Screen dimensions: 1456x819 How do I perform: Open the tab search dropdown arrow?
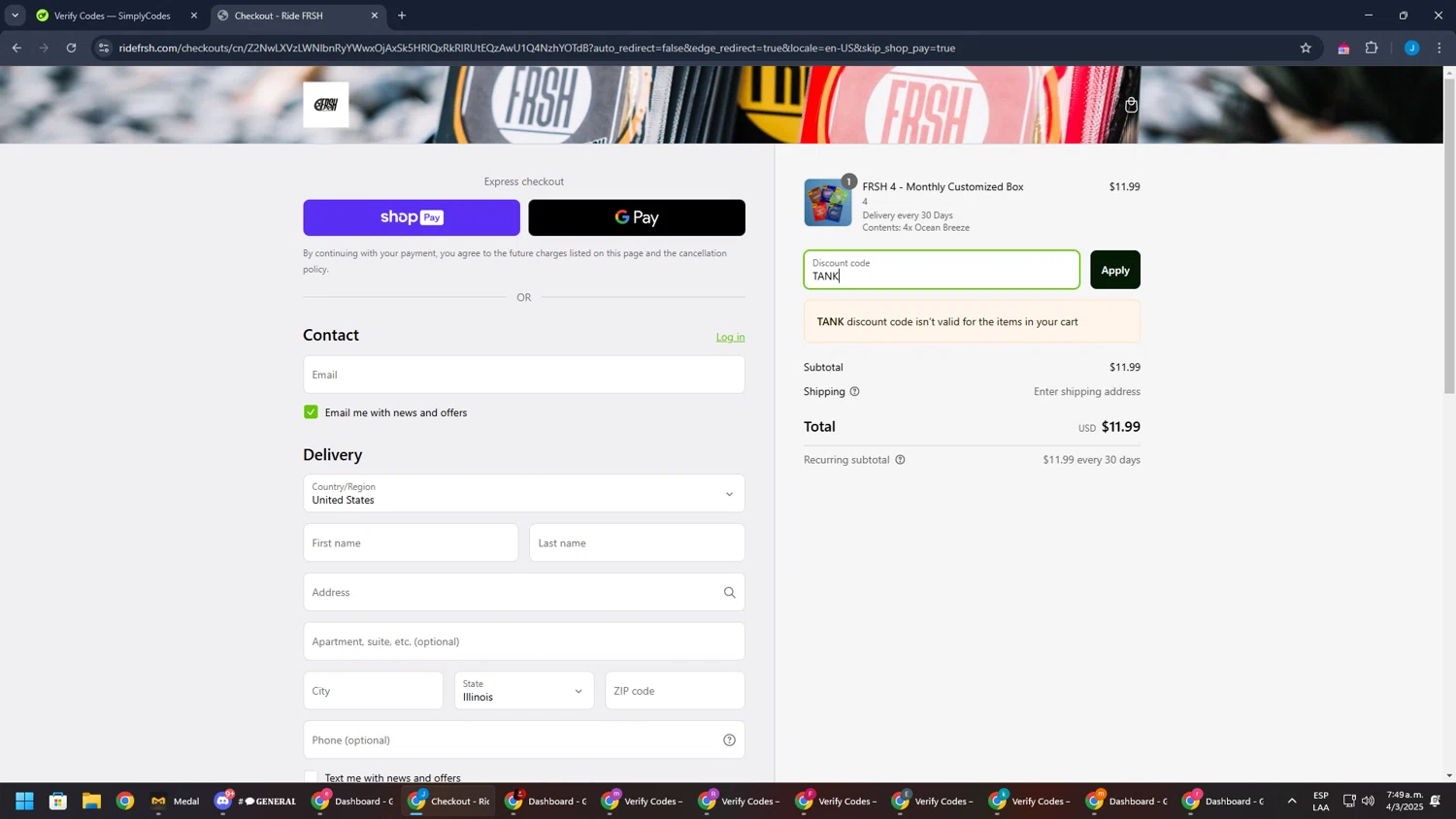[15, 16]
